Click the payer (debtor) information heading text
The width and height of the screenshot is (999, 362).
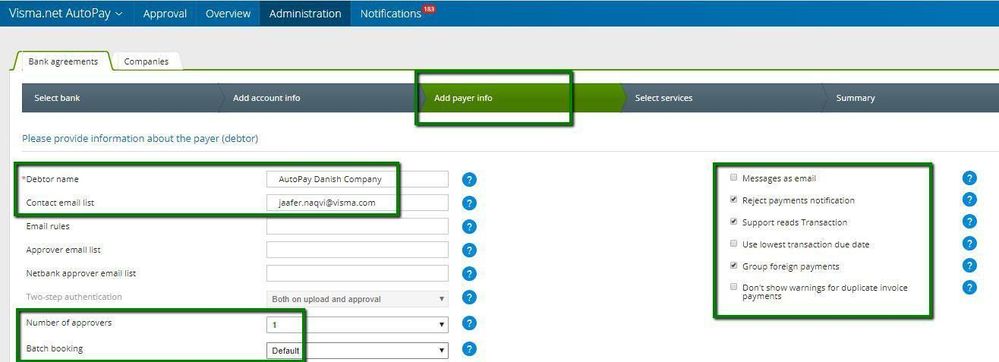point(140,138)
